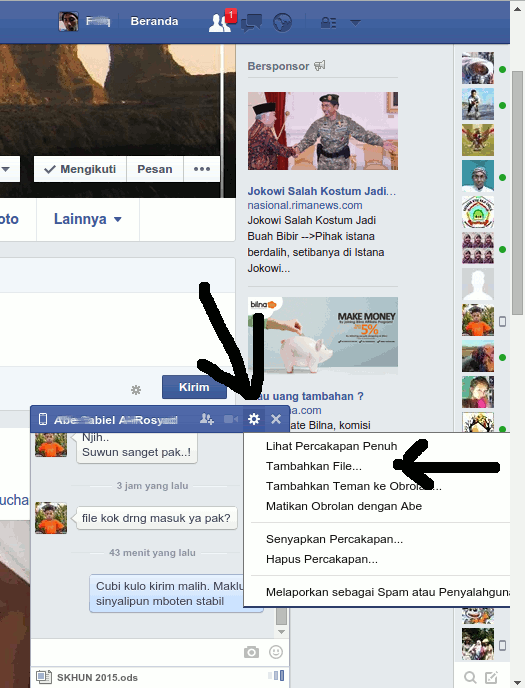Click the Pesan message button
This screenshot has width=525, height=688.
click(x=155, y=169)
